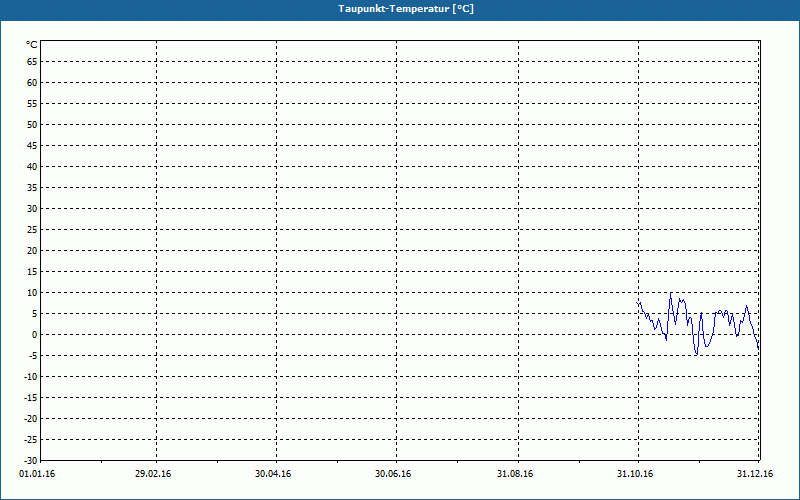The image size is (800, 500).
Task: Click the 31.08.16 x-axis date
Action: click(x=515, y=474)
